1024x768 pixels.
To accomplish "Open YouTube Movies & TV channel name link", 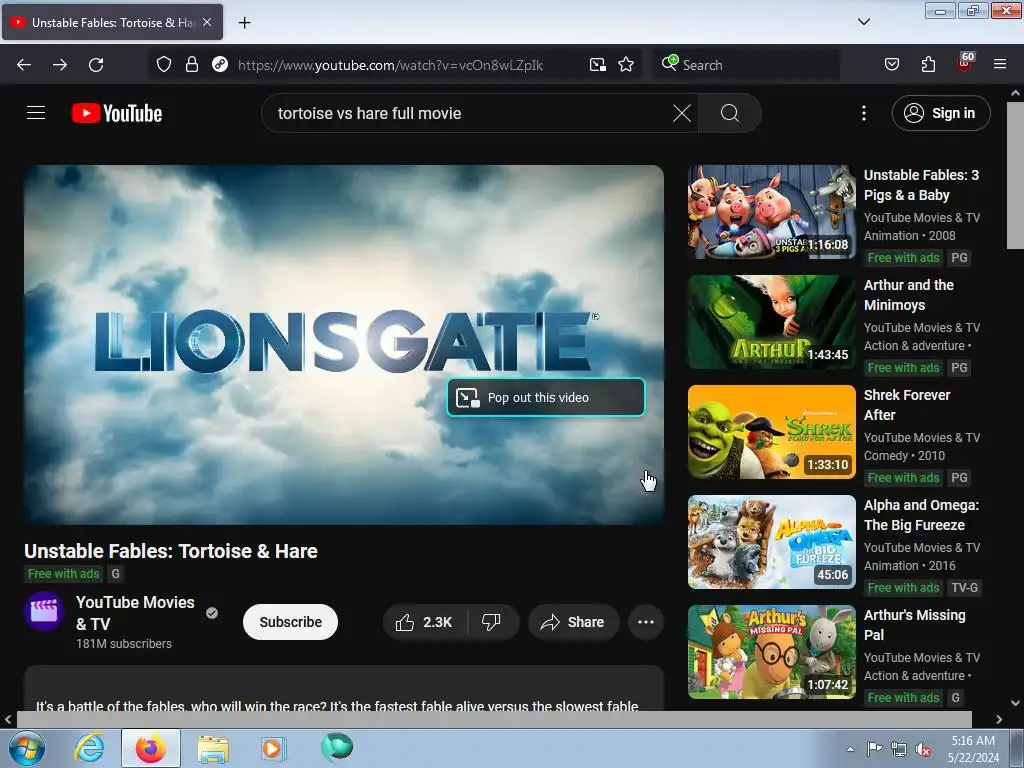I will (x=135, y=613).
